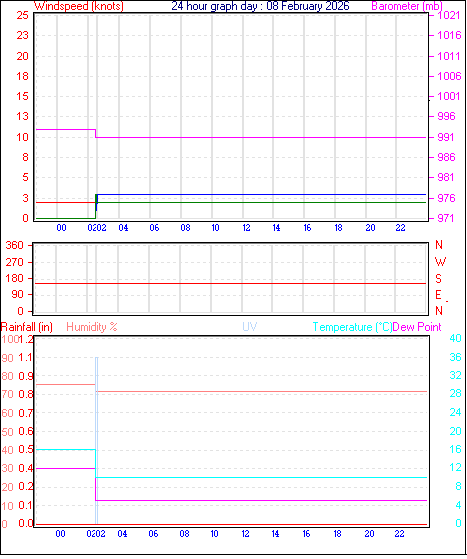The image size is (467, 559).
Task: Select the 1006 barometer scale value
Action: (449, 76)
